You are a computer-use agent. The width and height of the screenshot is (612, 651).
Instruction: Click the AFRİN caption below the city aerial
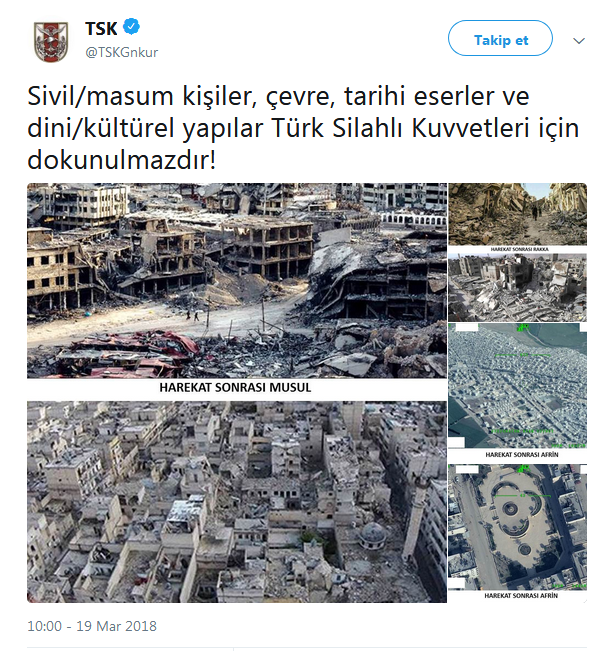tap(522, 455)
